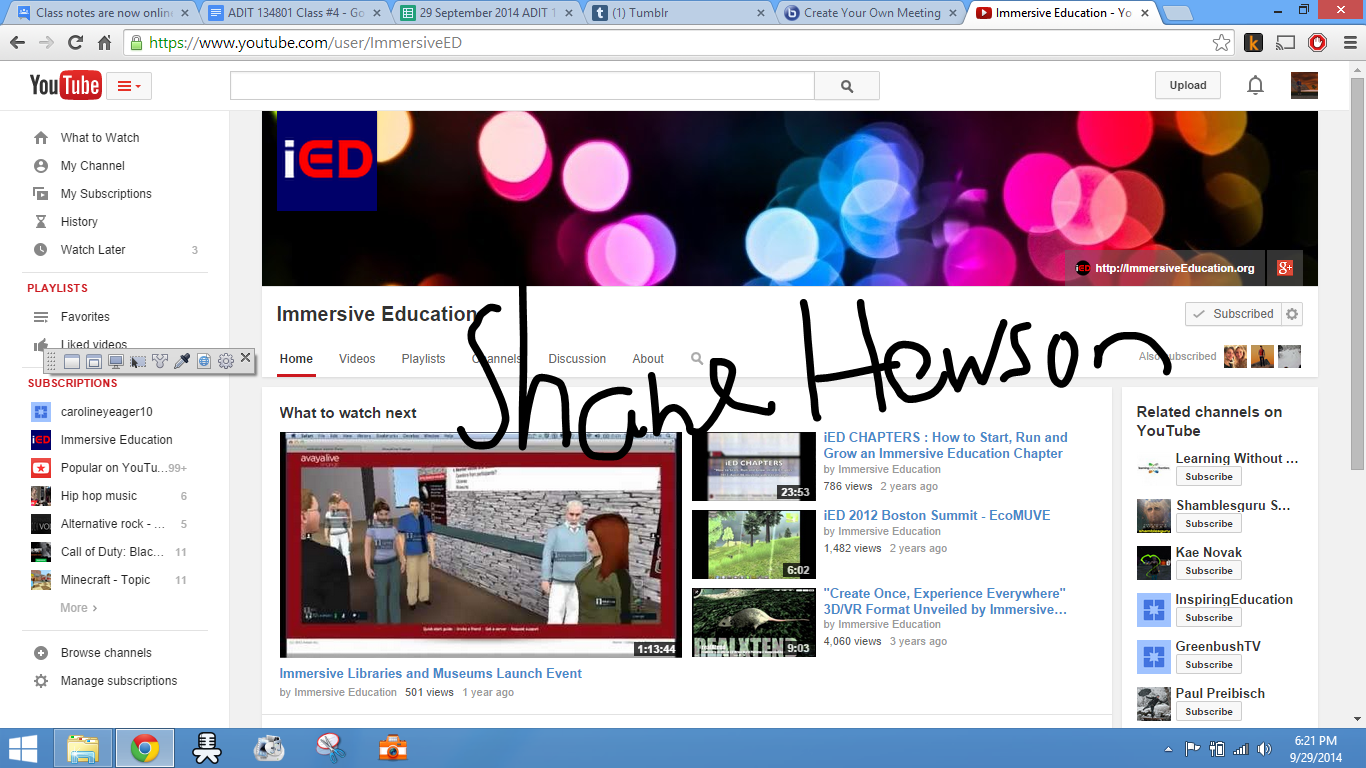Click the Upload button
Viewport: 1366px width, 768px height.
[x=1188, y=86]
